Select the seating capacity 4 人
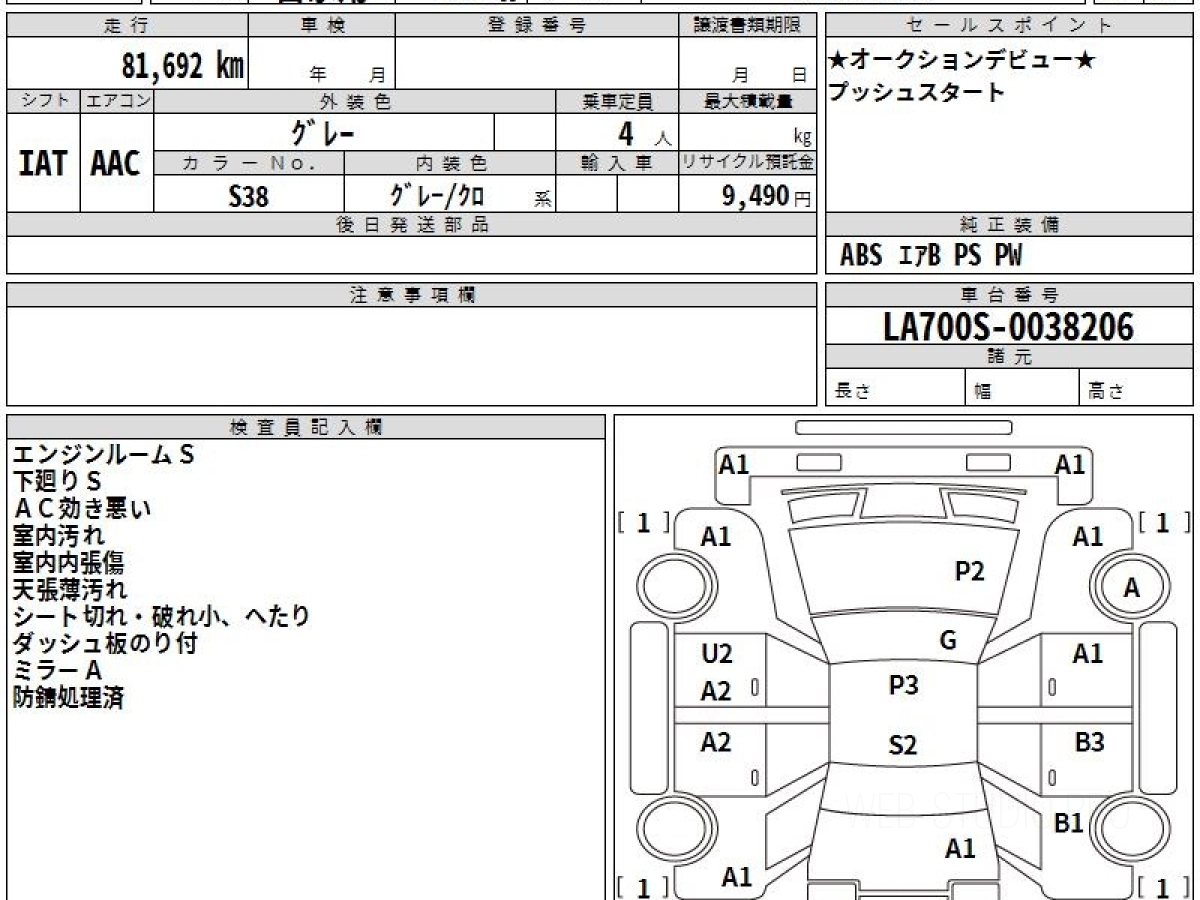 tap(644, 133)
